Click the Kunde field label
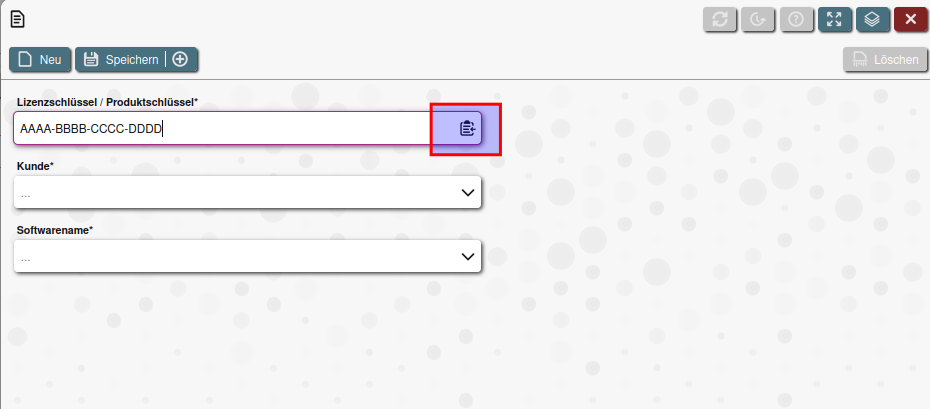This screenshot has height=409, width=930. click(x=35, y=166)
